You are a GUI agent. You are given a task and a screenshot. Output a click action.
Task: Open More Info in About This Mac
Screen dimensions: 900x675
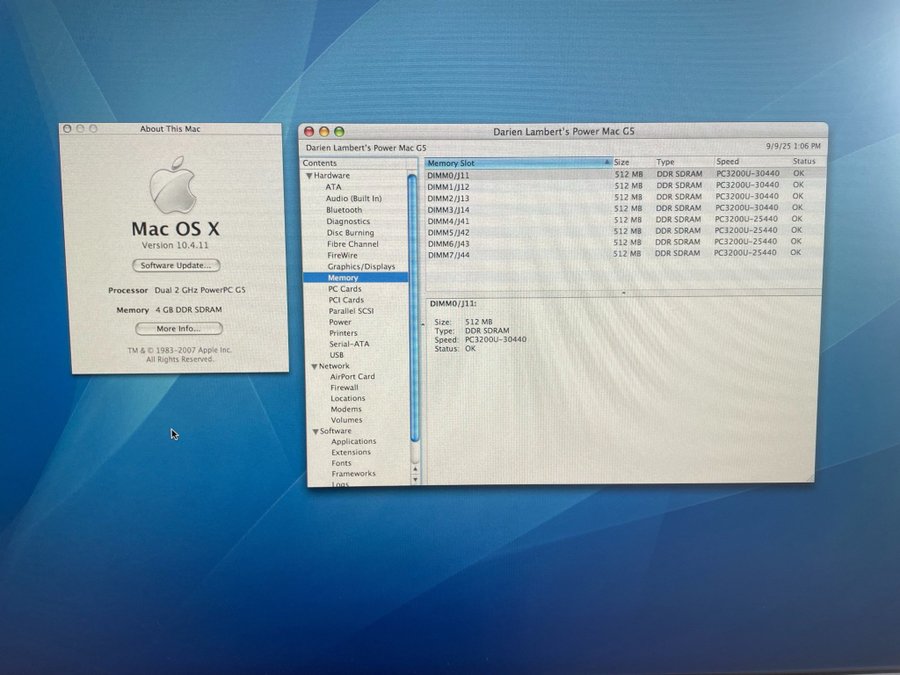179,328
